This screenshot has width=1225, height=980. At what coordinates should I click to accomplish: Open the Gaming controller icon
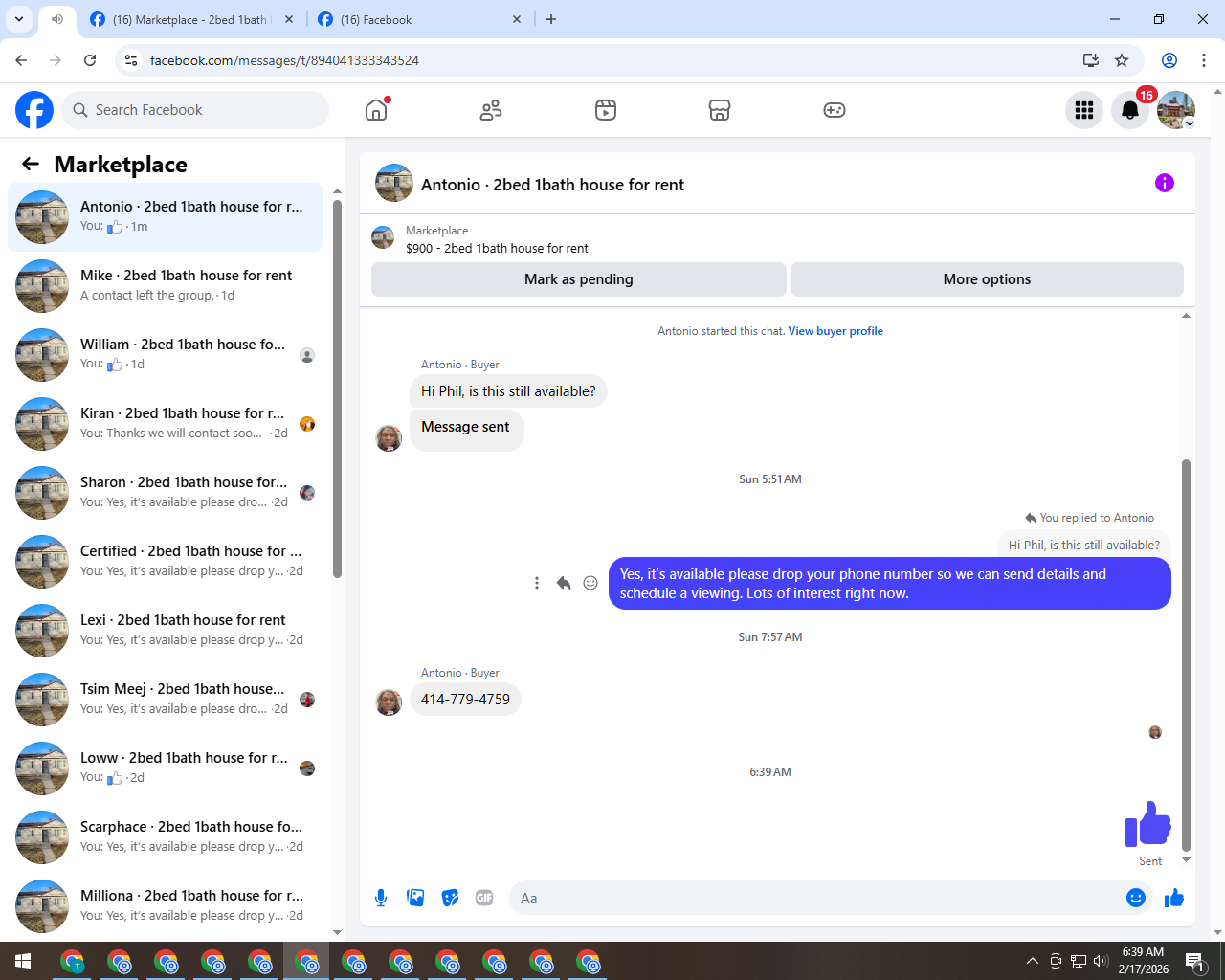(835, 110)
